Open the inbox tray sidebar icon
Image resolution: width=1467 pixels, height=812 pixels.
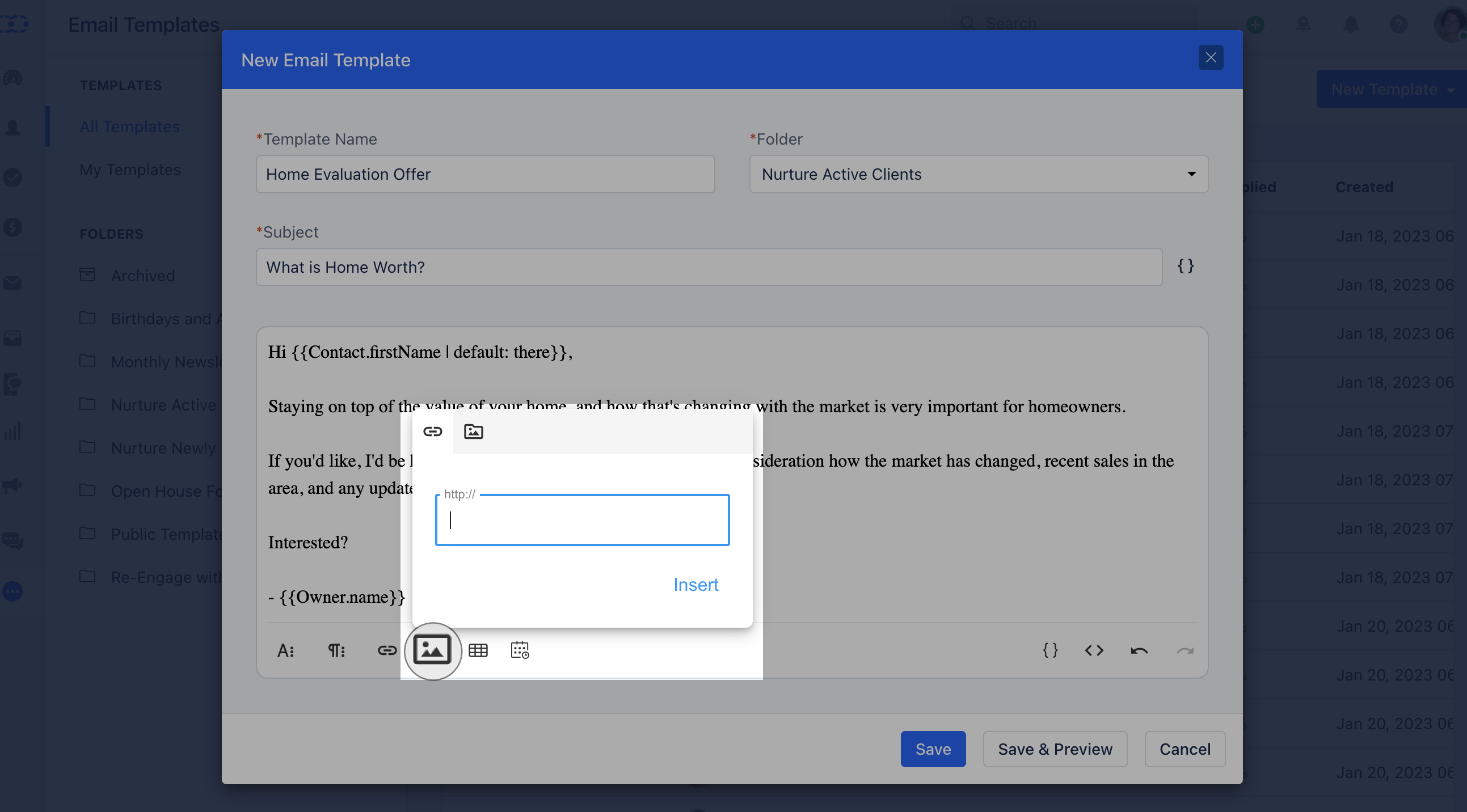pyautogui.click(x=12, y=338)
